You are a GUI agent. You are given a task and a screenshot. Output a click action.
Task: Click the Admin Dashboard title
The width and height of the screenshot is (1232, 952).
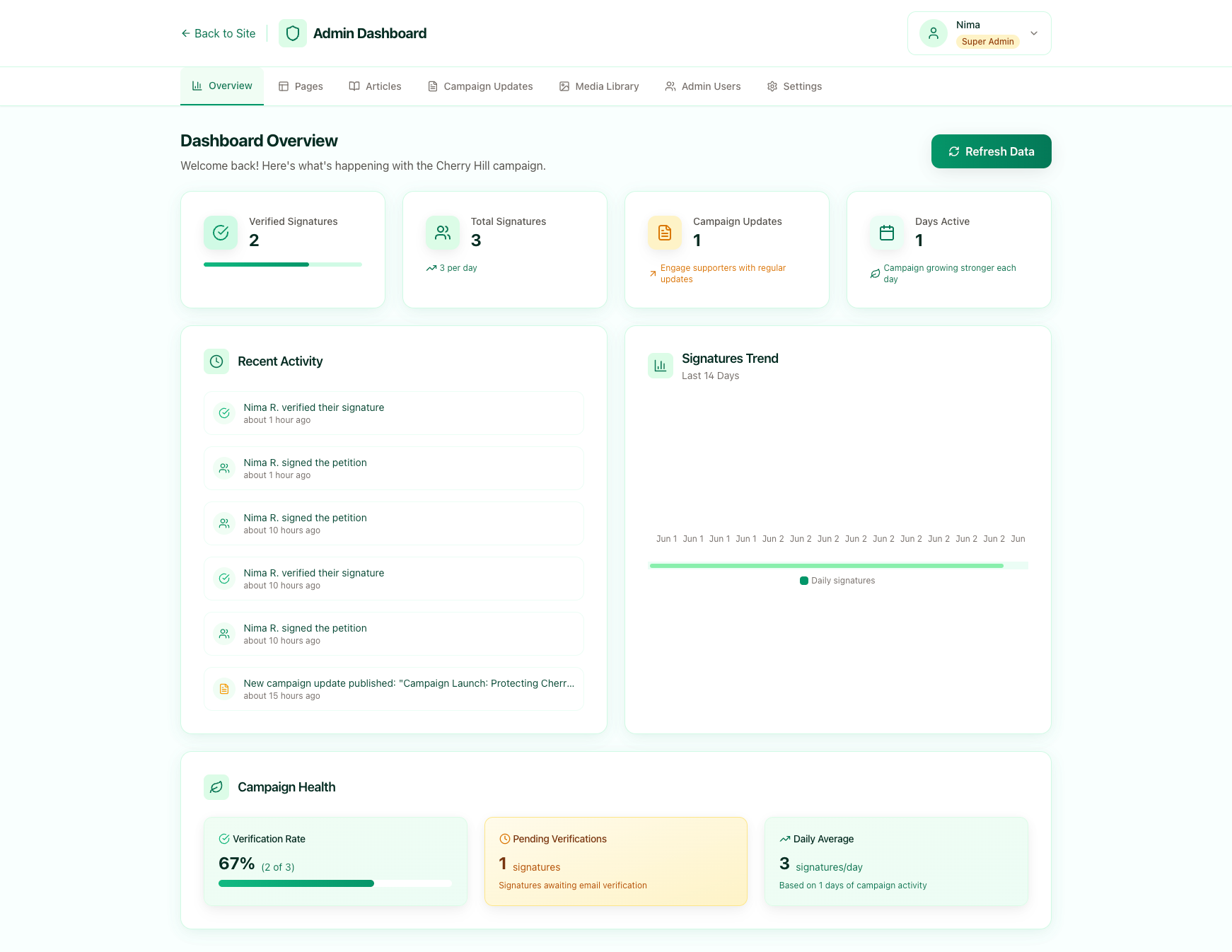pyautogui.click(x=370, y=33)
